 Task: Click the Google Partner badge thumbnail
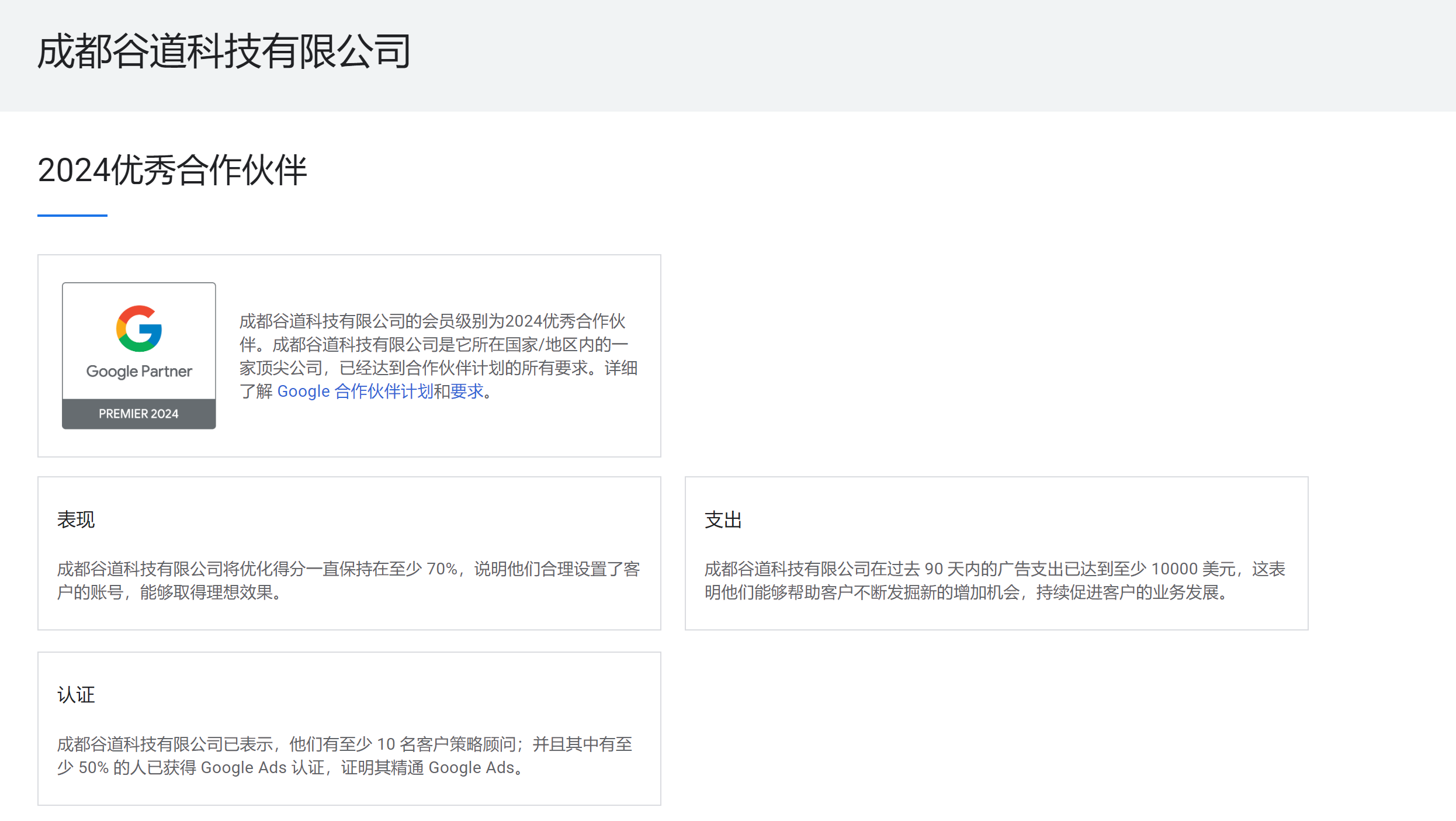click(x=138, y=355)
